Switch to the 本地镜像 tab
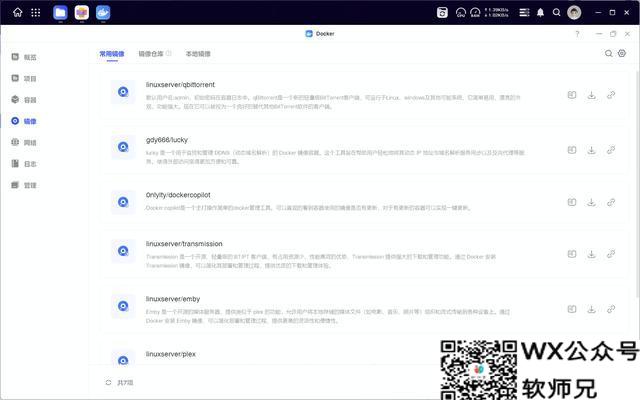Image resolution: width=640 pixels, height=400 pixels. pyautogui.click(x=198, y=54)
